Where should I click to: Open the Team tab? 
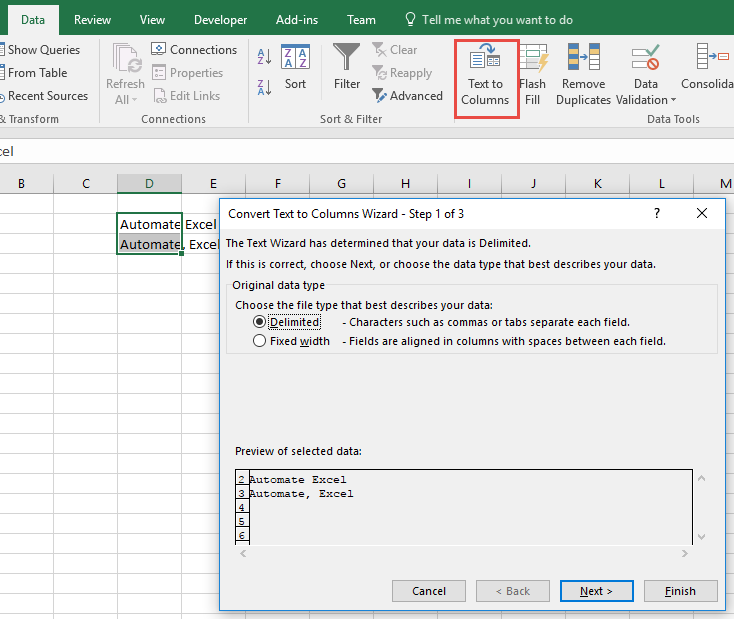(x=361, y=20)
